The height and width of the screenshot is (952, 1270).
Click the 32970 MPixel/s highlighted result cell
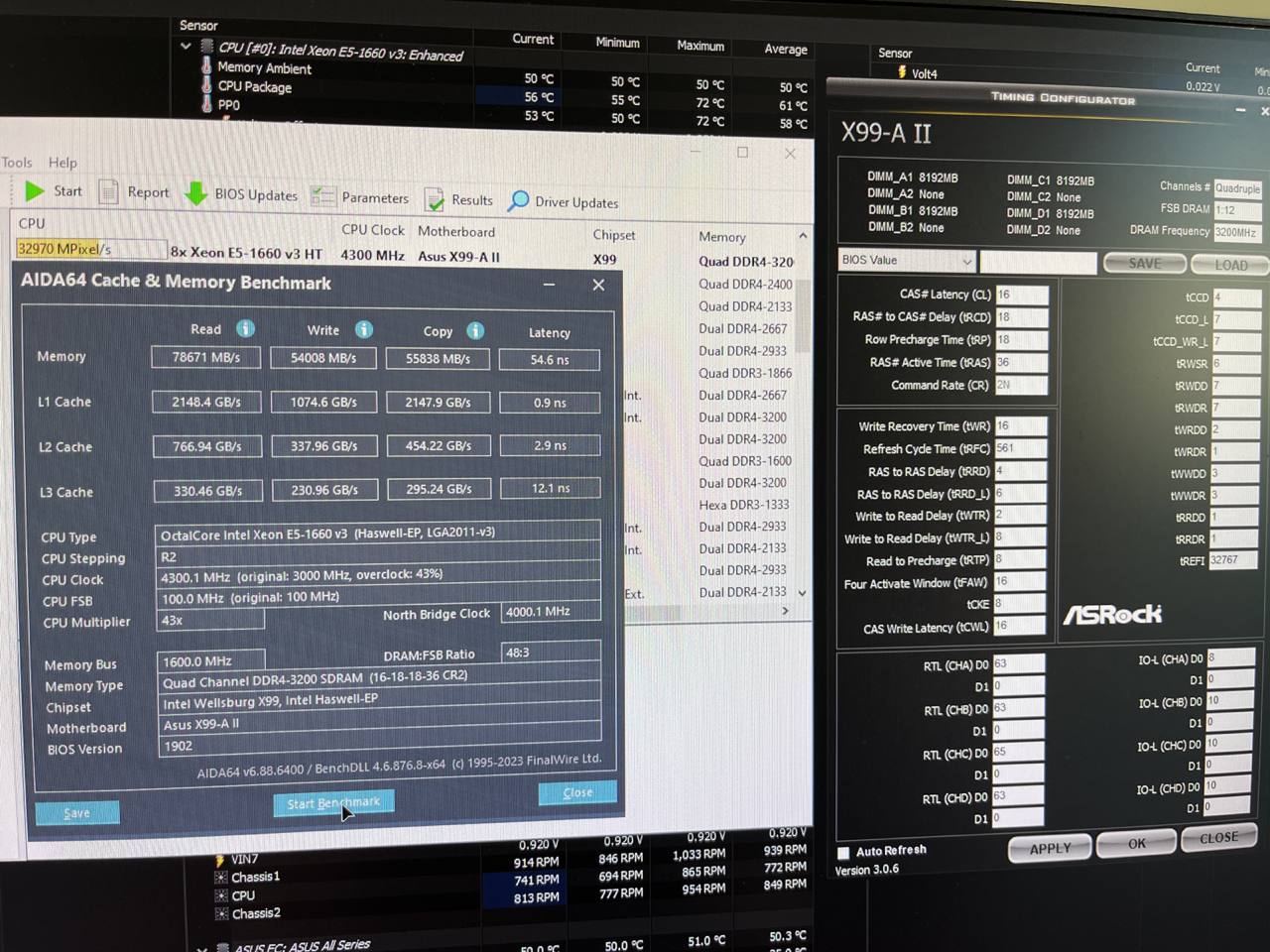point(89,249)
